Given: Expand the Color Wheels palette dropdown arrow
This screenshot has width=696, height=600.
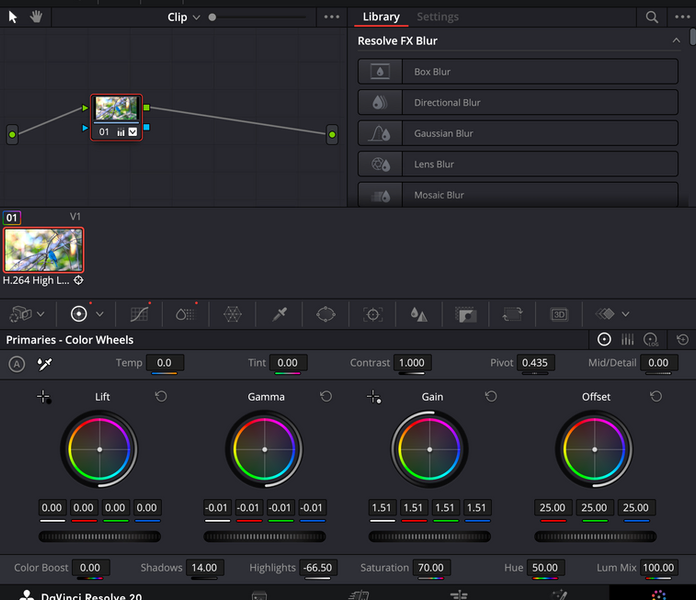Looking at the screenshot, I should click(x=100, y=314).
